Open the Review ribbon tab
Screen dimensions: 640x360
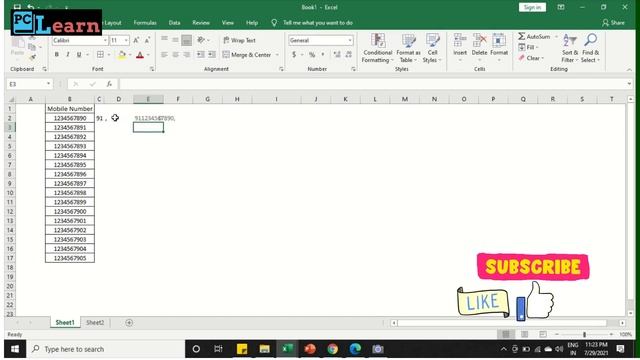coord(201,23)
